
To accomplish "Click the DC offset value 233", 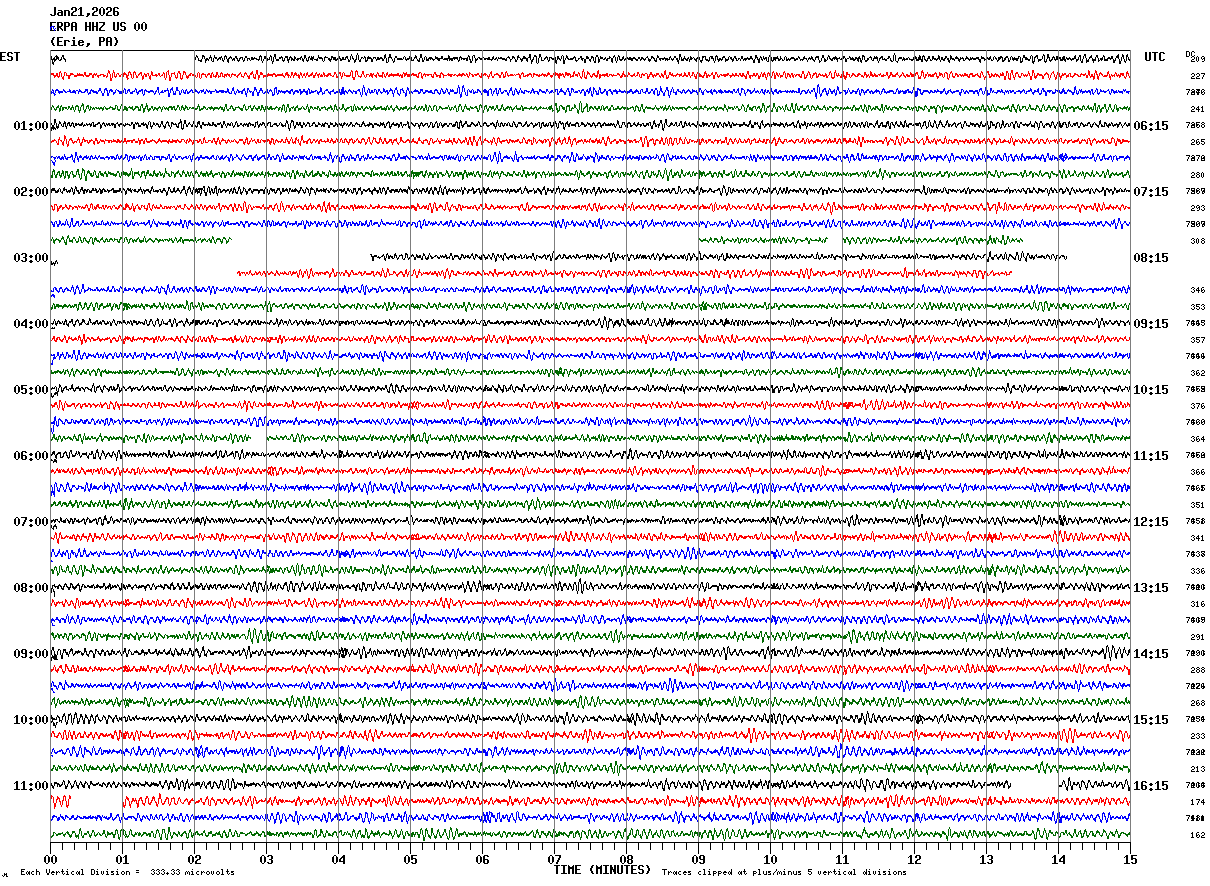I will (1197, 736).
